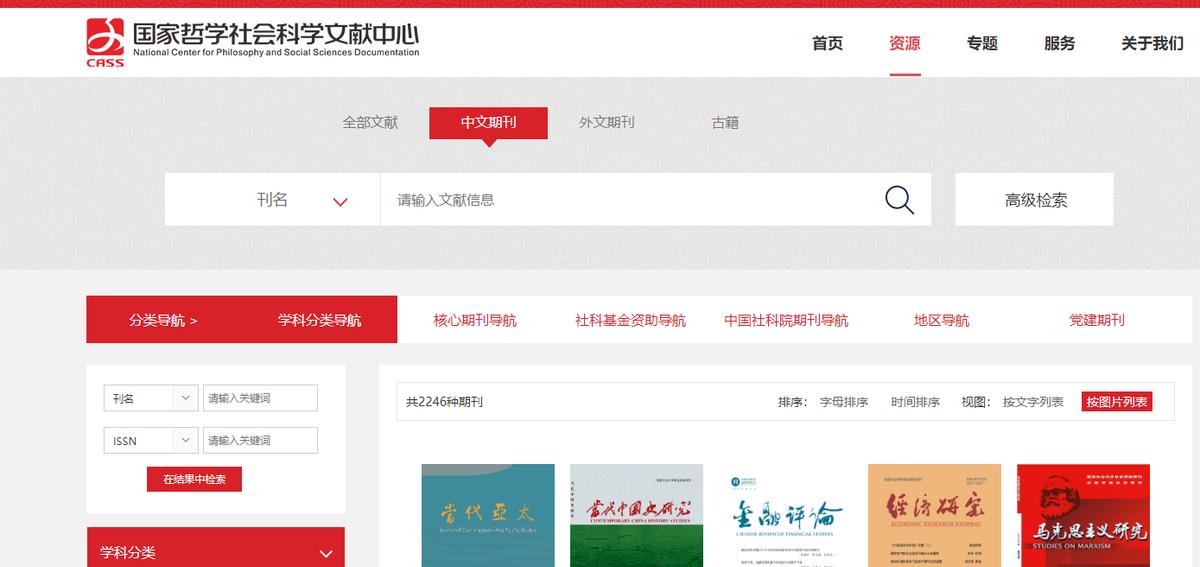Open the 专题 menu item
1200x567 pixels.
982,43
